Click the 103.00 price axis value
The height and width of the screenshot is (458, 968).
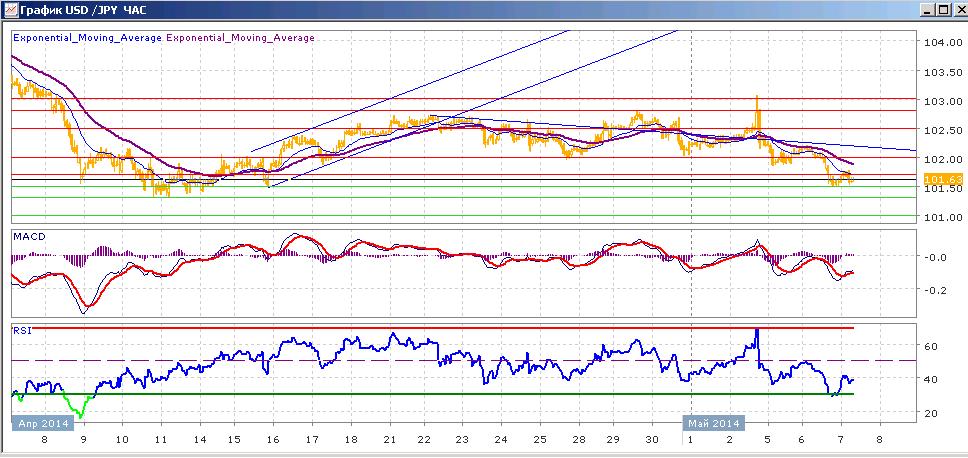944,101
